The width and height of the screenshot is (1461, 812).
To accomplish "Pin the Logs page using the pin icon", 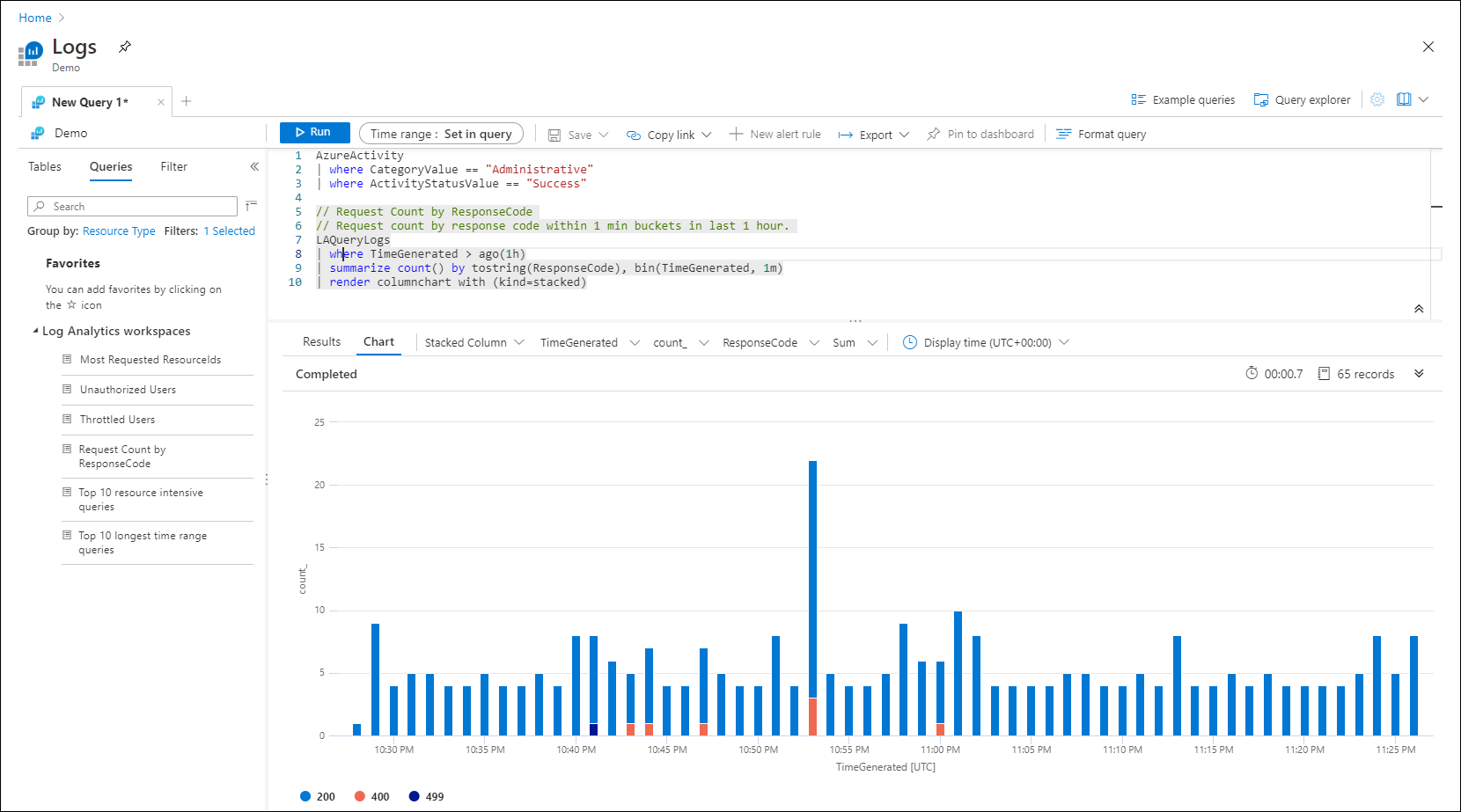I will point(125,47).
